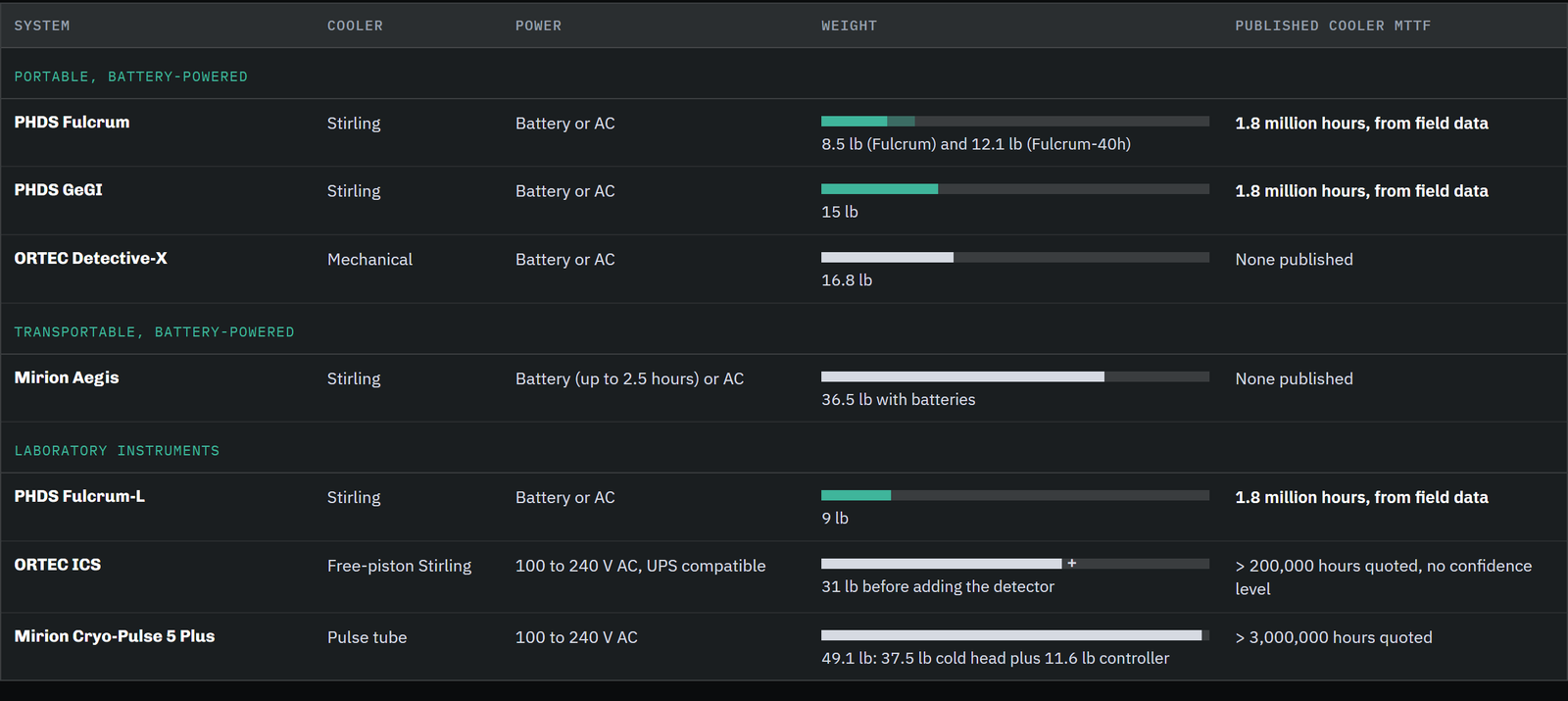
Task: Click the Mirion Cryo-Pulse 5 Plus name
Action: coord(114,636)
